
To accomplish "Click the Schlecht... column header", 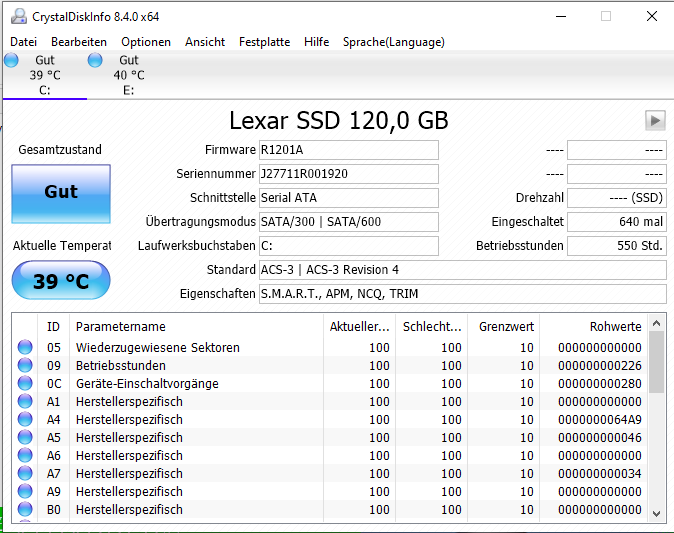I will [432, 327].
